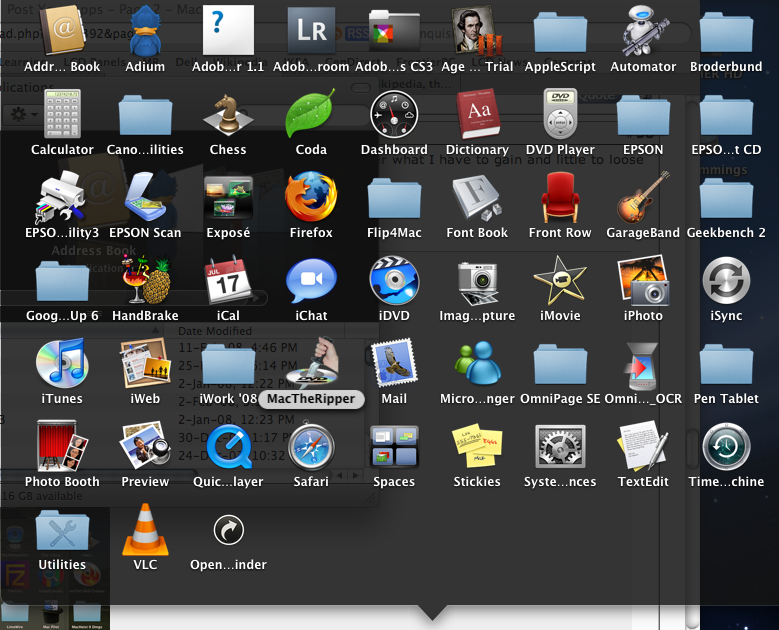
Task: Open the Flip4Mac folder
Action: pyautogui.click(x=394, y=198)
